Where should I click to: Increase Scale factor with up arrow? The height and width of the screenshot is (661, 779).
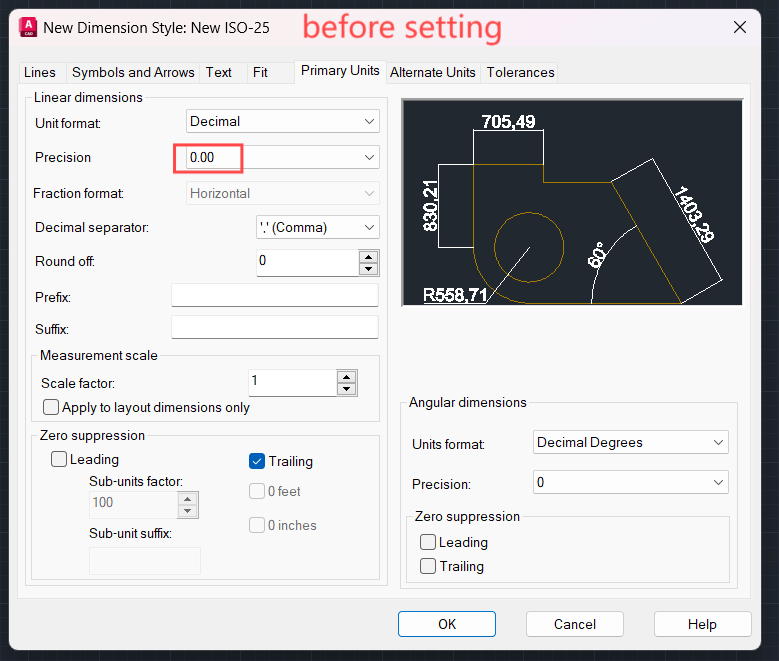347,376
